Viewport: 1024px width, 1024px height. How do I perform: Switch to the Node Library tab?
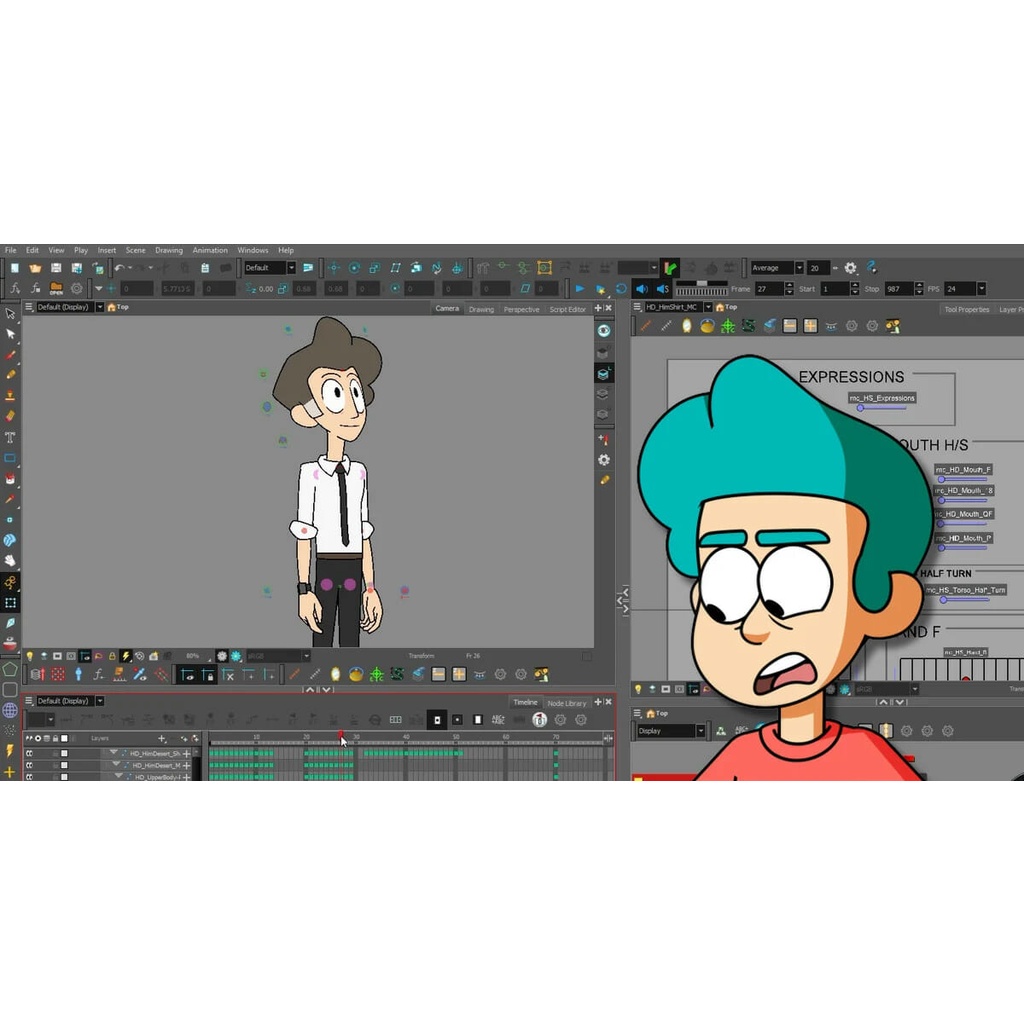(x=566, y=703)
